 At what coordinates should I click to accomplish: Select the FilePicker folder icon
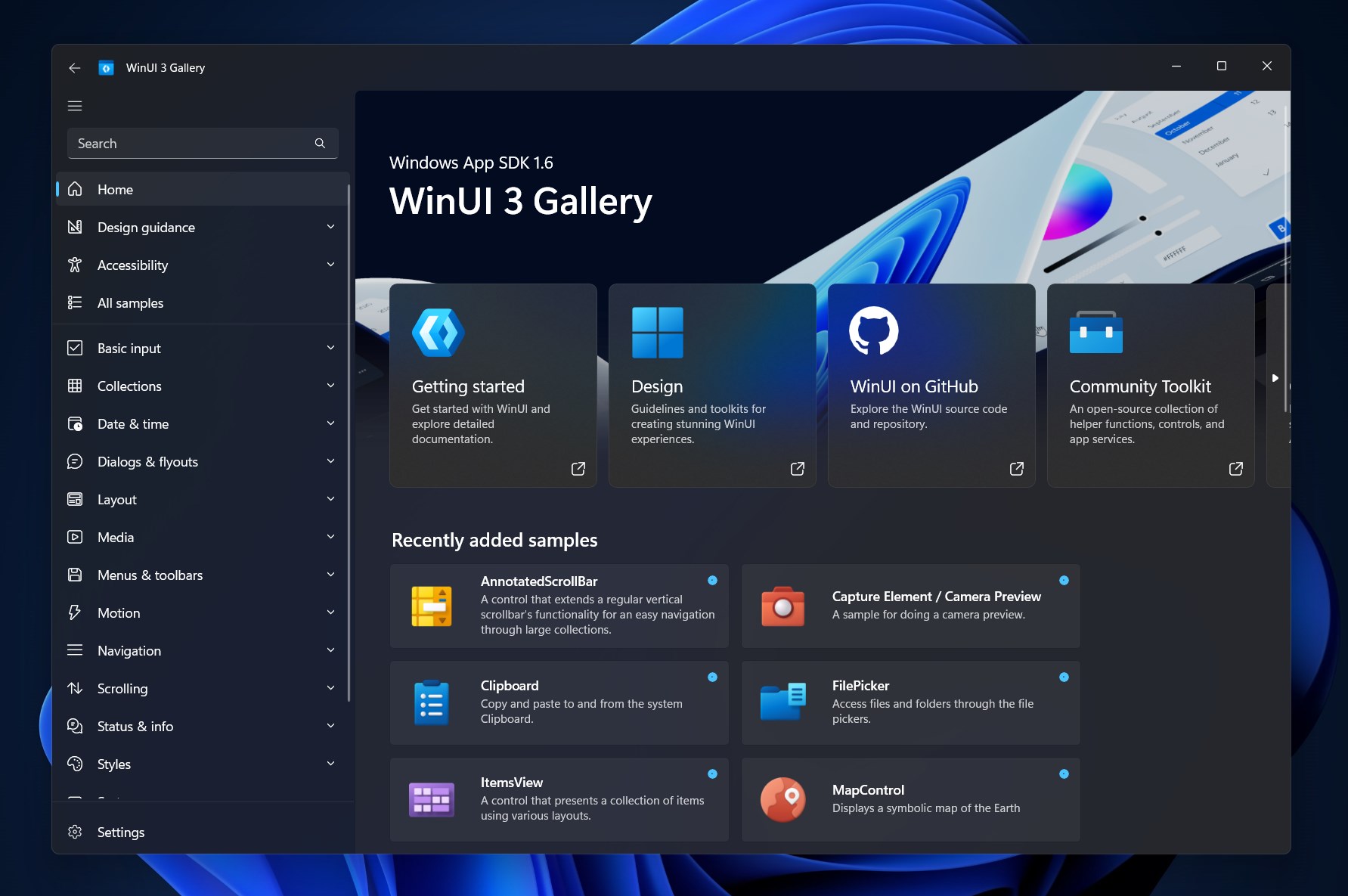[782, 702]
